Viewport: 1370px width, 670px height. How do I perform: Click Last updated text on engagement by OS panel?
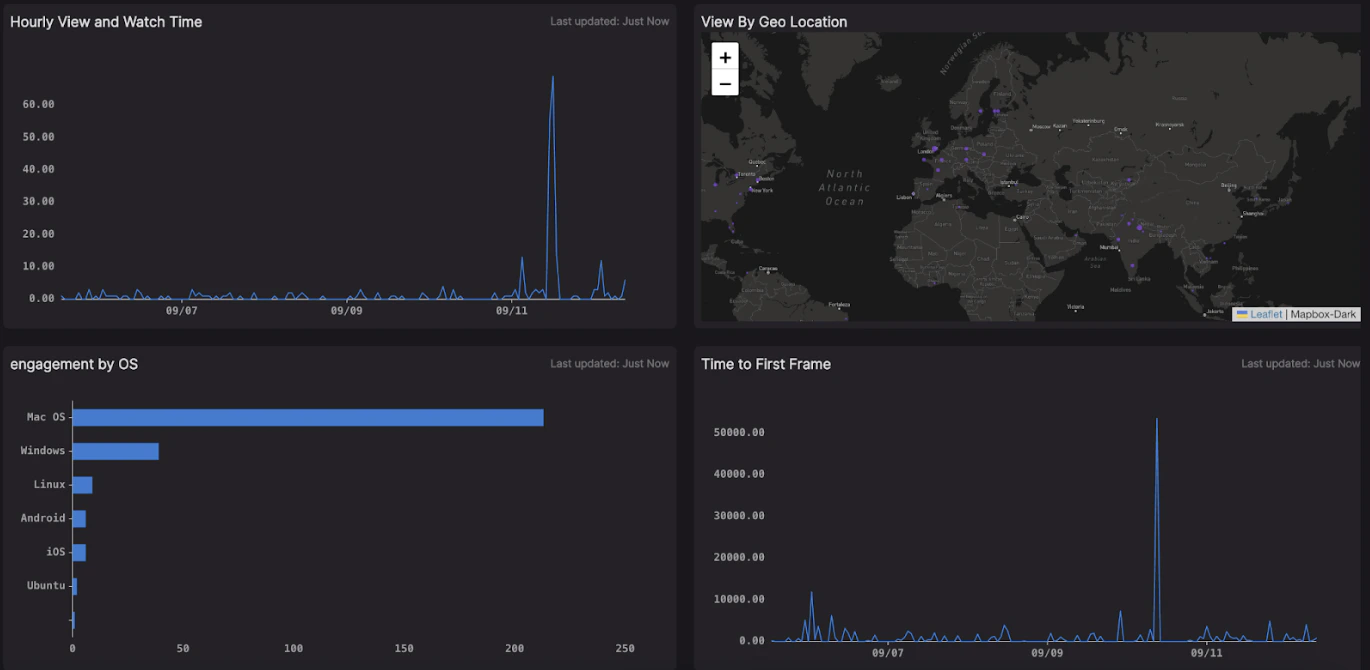coord(609,364)
